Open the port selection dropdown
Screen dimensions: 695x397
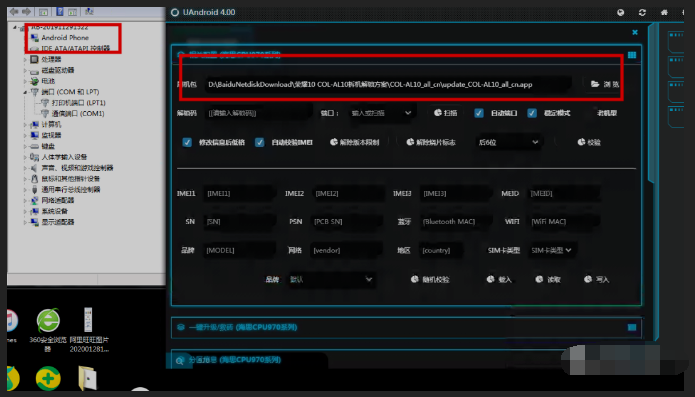point(381,113)
